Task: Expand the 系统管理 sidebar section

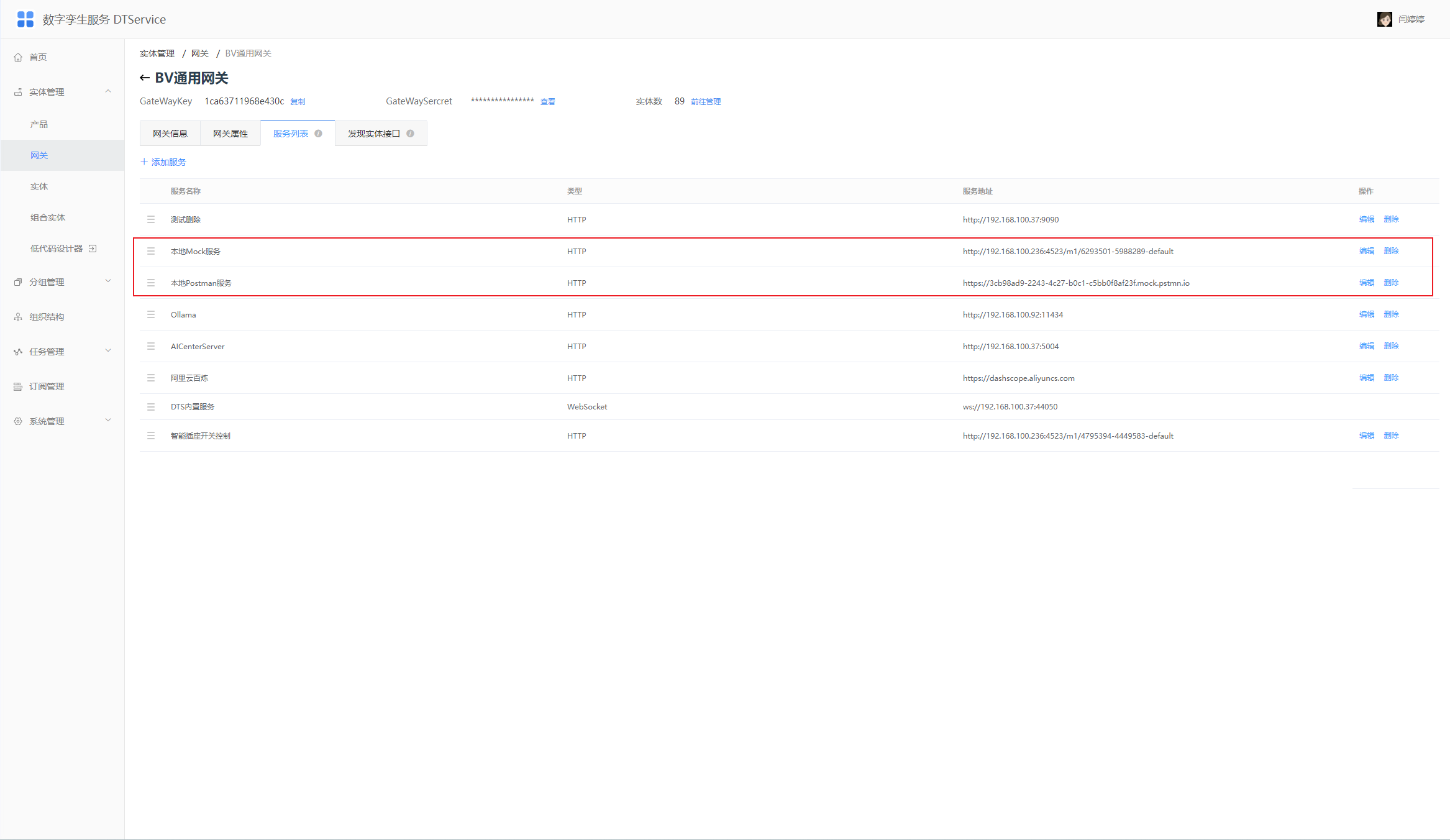Action: (108, 421)
